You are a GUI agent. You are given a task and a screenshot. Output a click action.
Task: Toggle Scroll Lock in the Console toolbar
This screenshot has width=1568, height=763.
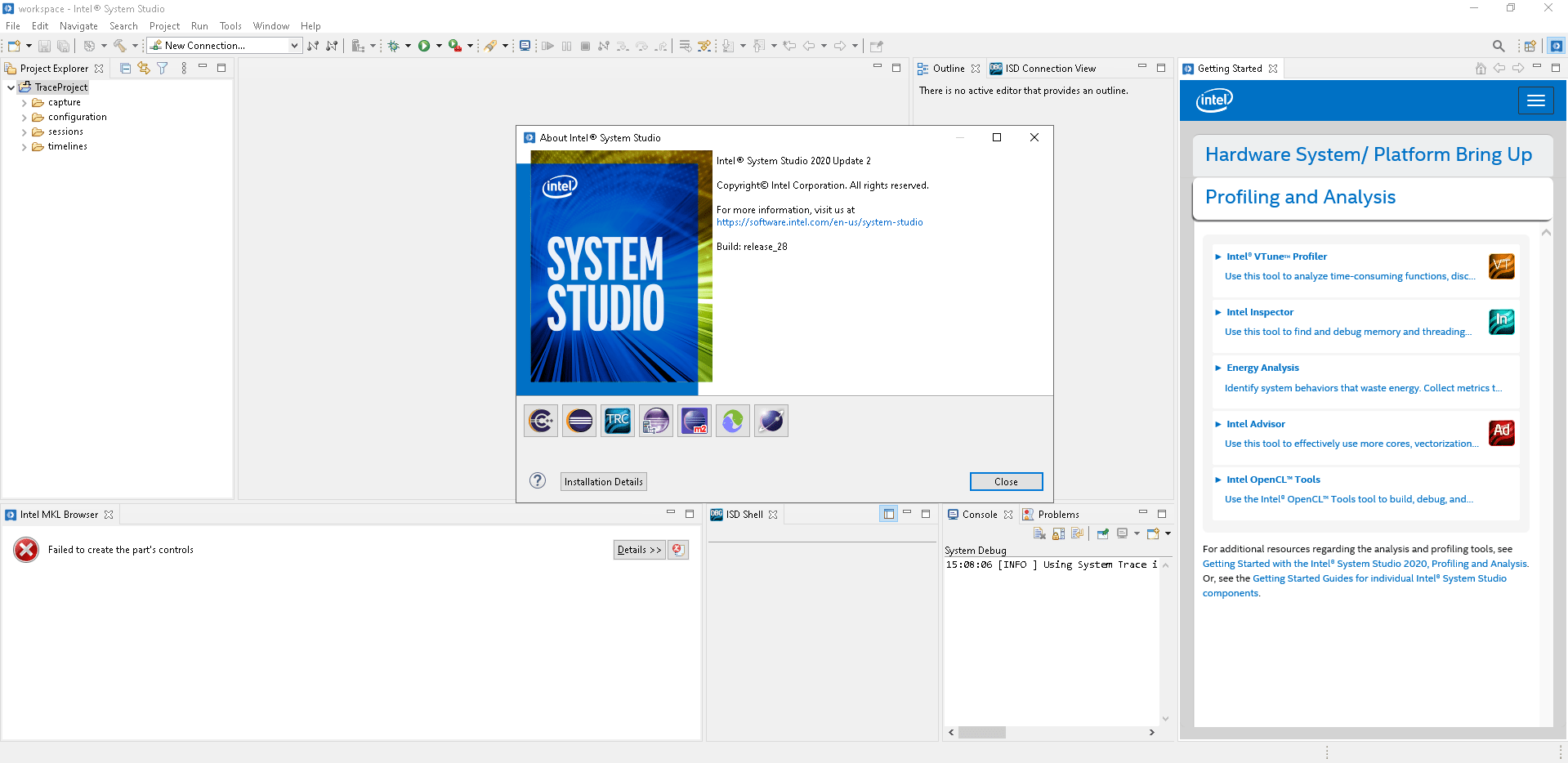(1058, 533)
